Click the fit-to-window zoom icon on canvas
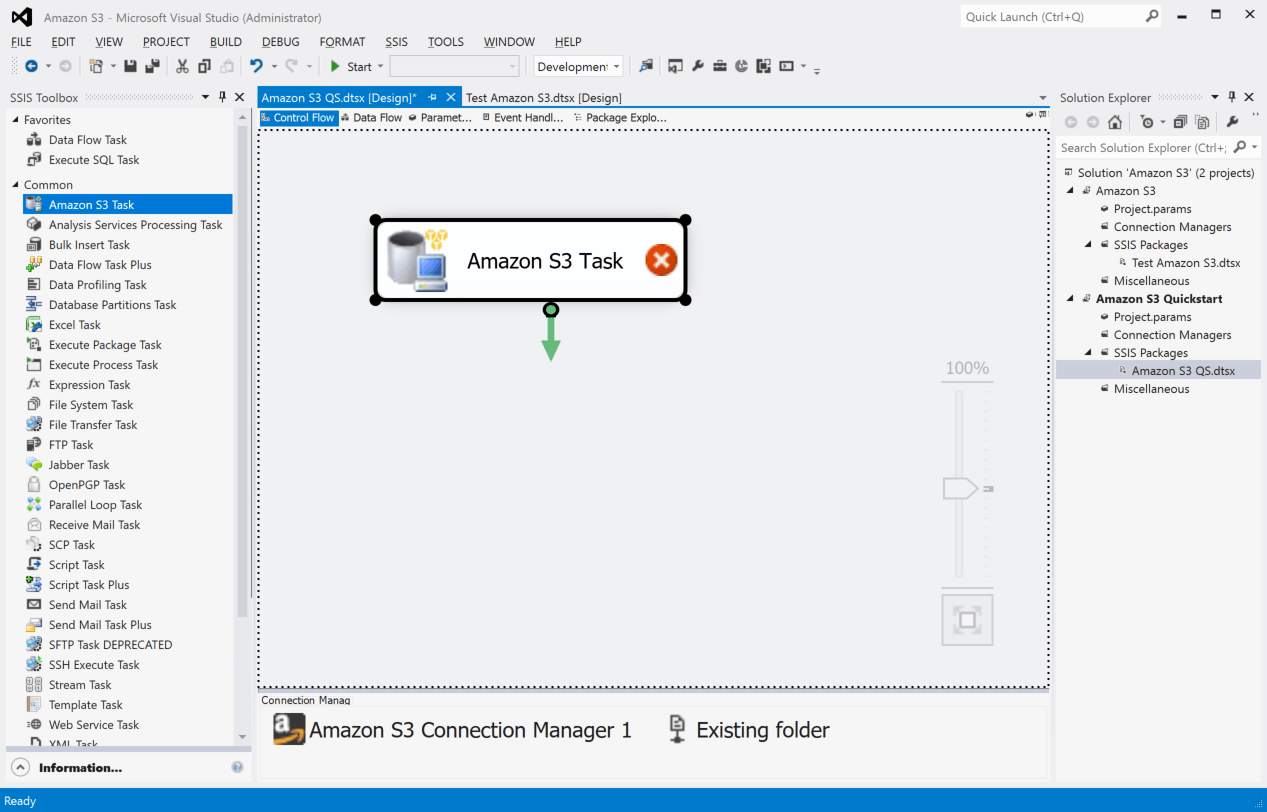This screenshot has height=812, width=1267. click(967, 620)
